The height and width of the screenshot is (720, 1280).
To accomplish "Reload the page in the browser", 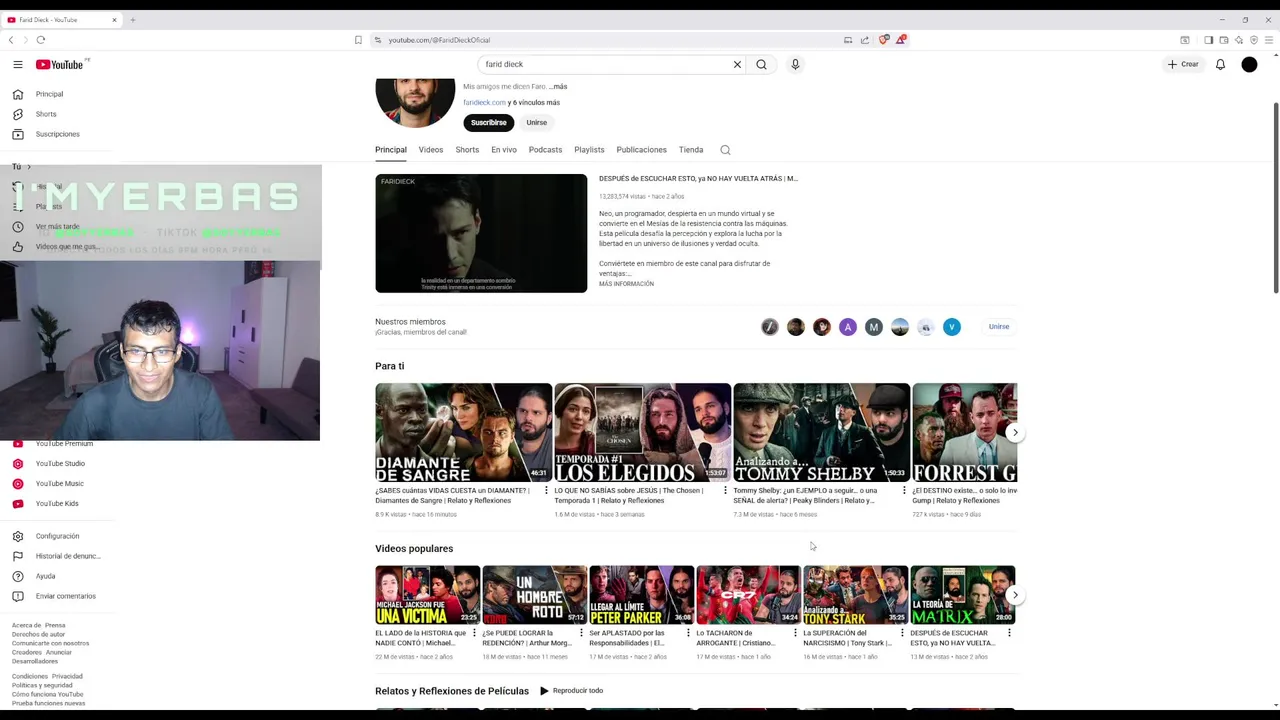I will coord(41,40).
